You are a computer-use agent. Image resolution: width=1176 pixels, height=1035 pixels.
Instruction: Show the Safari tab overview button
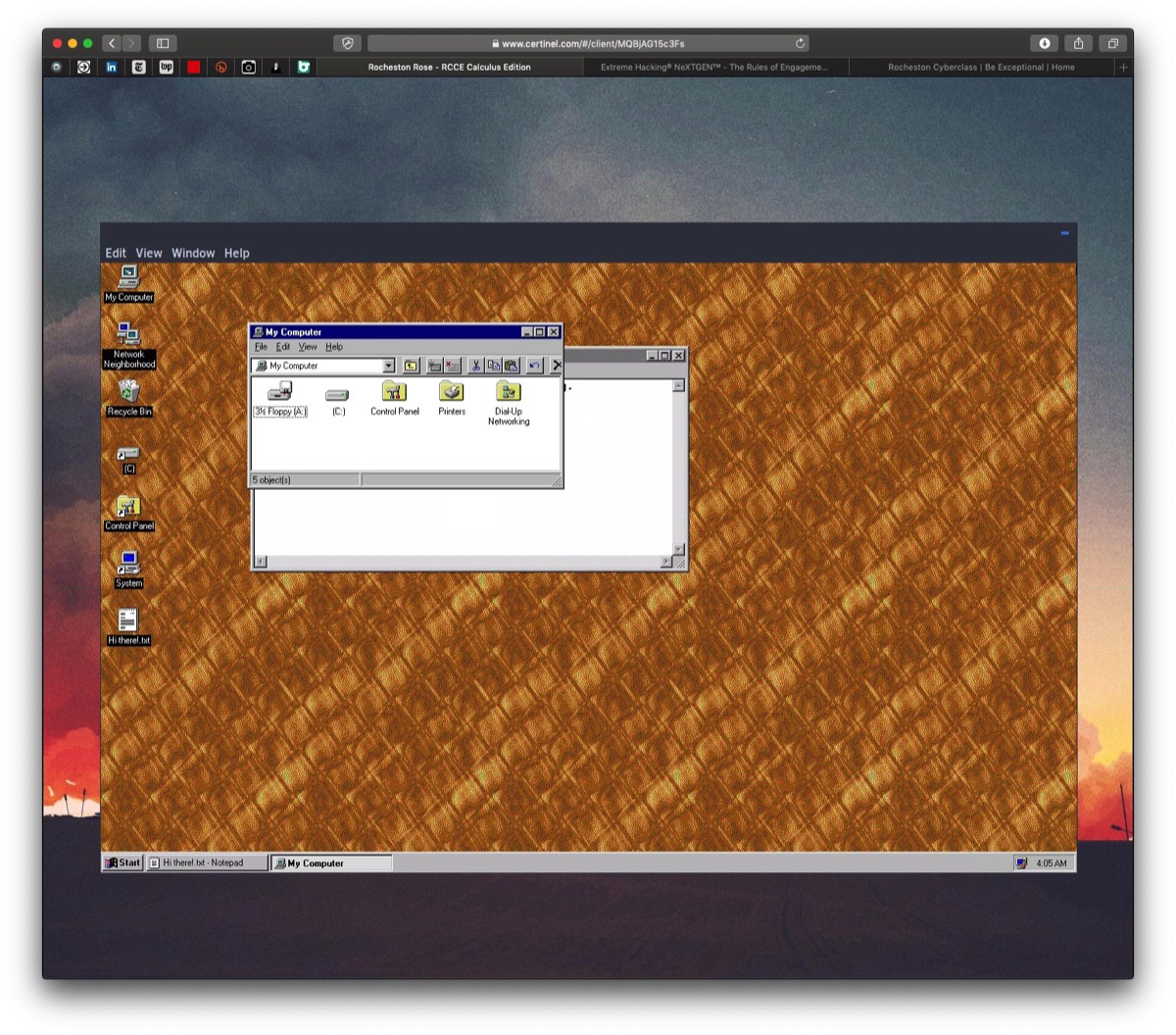(1113, 43)
